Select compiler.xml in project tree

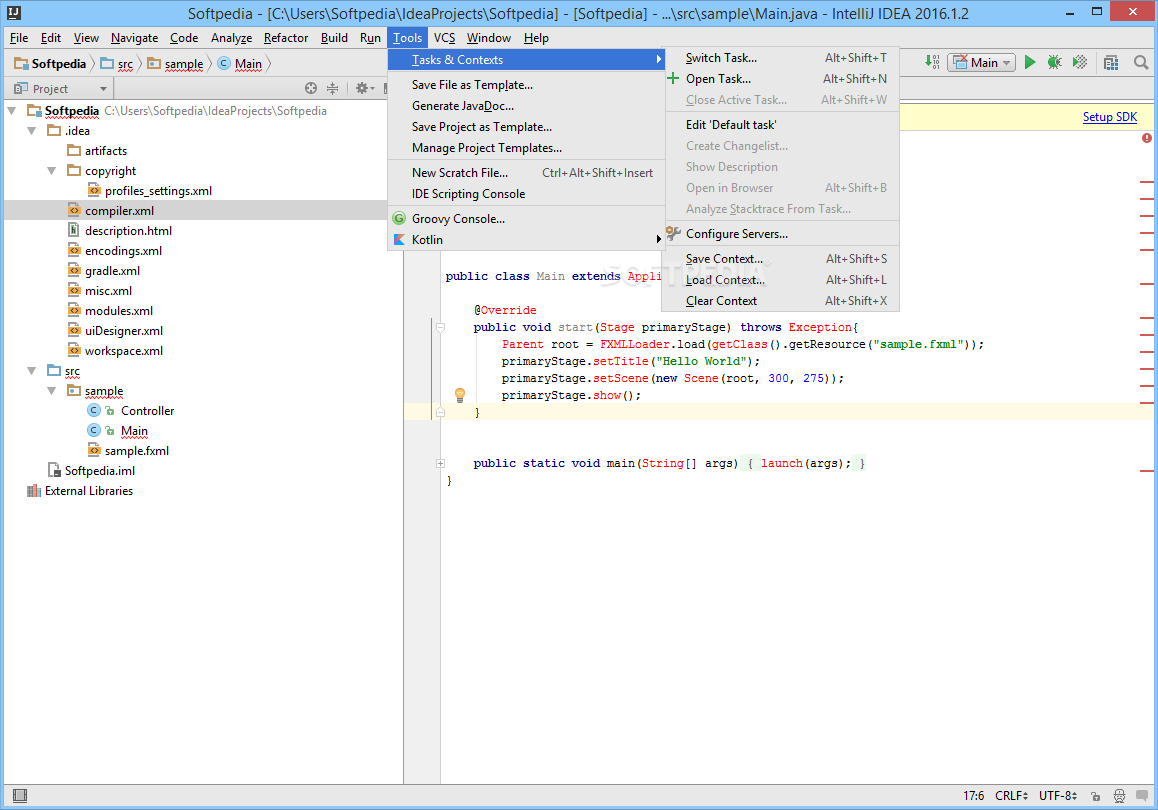coord(120,210)
